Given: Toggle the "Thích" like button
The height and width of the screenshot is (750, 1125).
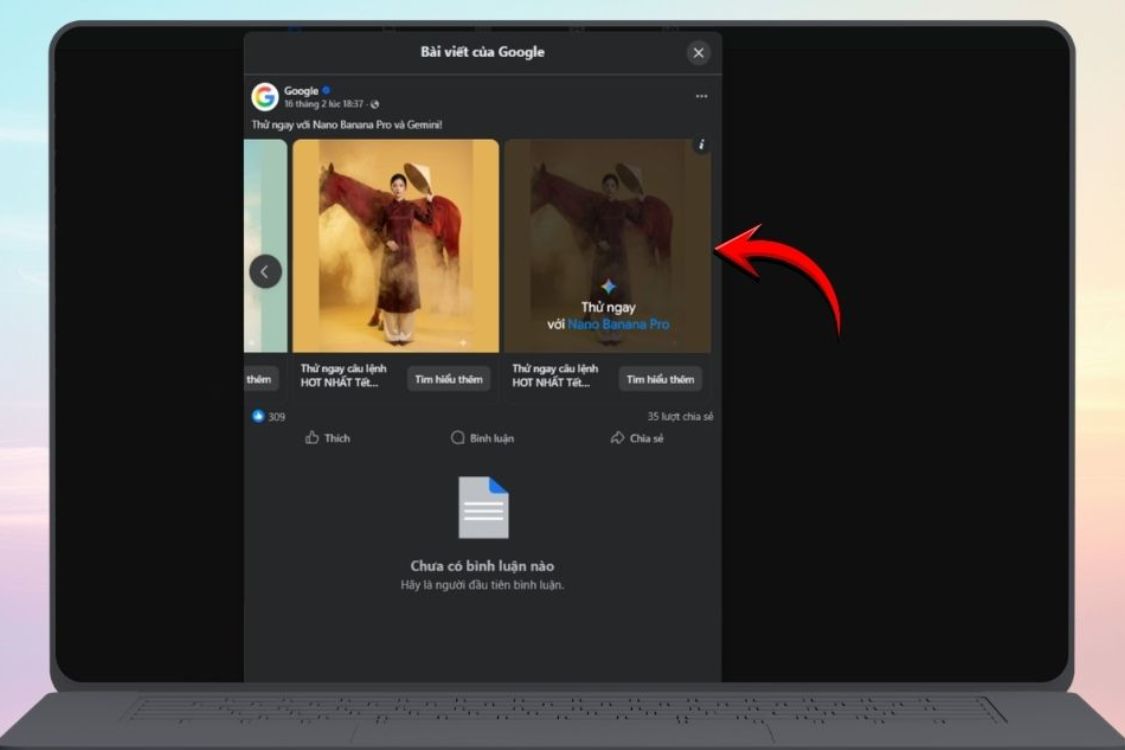Looking at the screenshot, I should [328, 438].
